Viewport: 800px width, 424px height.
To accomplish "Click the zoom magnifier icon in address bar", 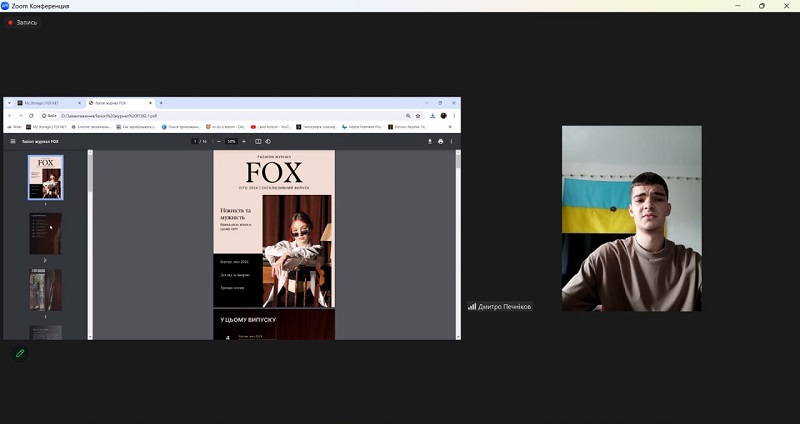I will [408, 116].
